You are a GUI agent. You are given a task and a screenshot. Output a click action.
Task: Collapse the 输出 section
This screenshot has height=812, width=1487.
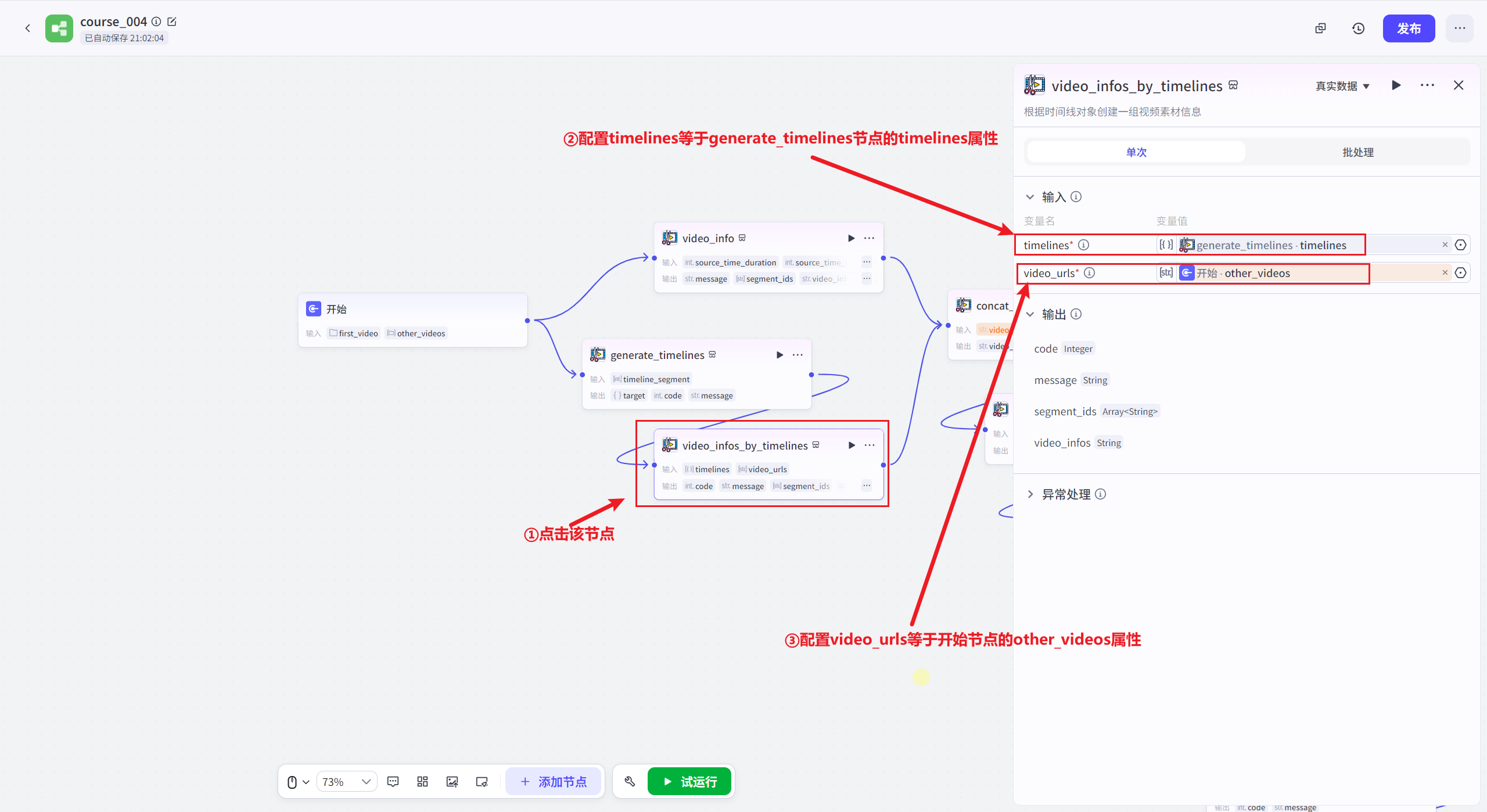coord(1030,314)
